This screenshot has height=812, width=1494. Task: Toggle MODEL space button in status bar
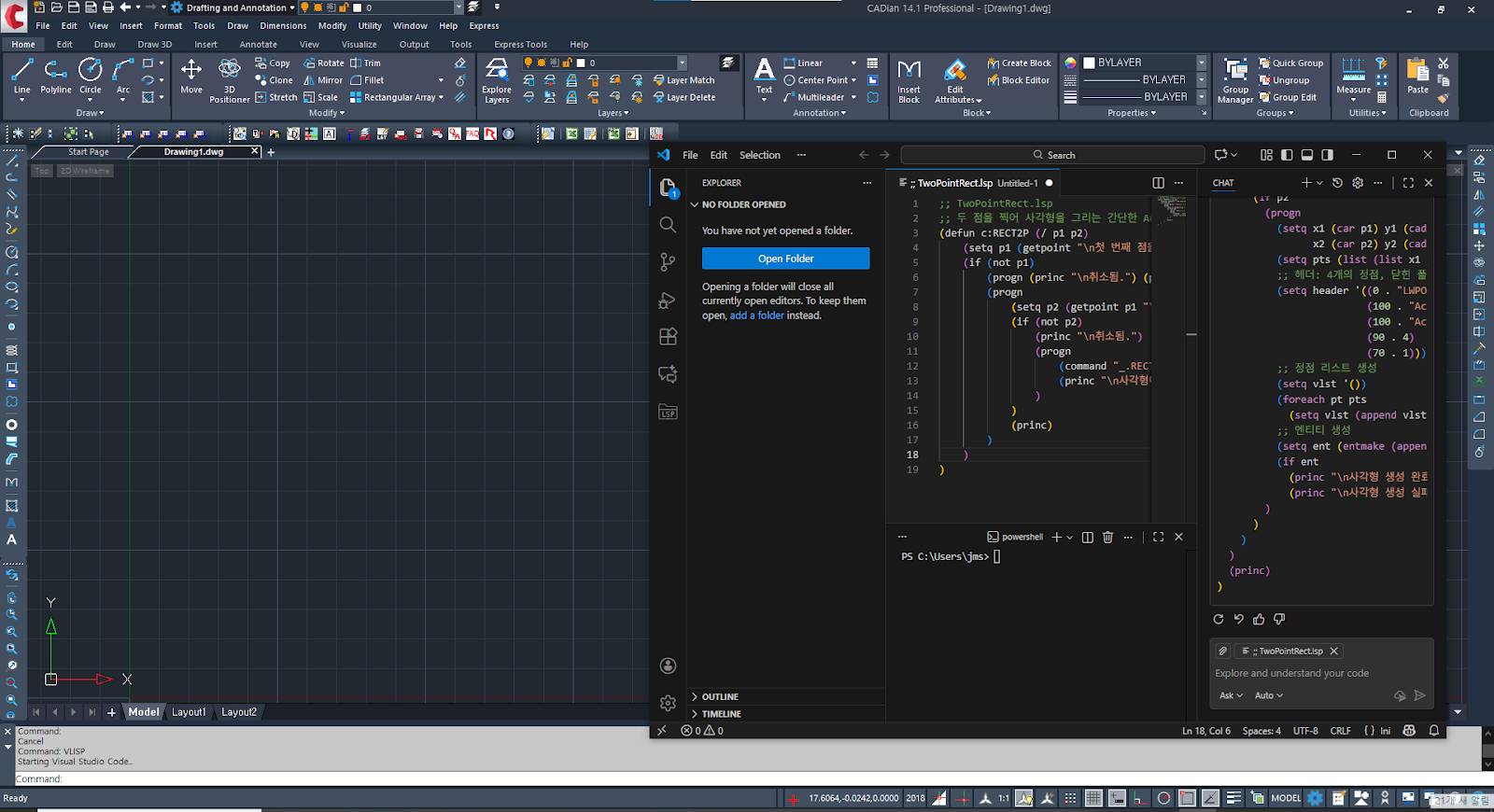(x=1286, y=798)
